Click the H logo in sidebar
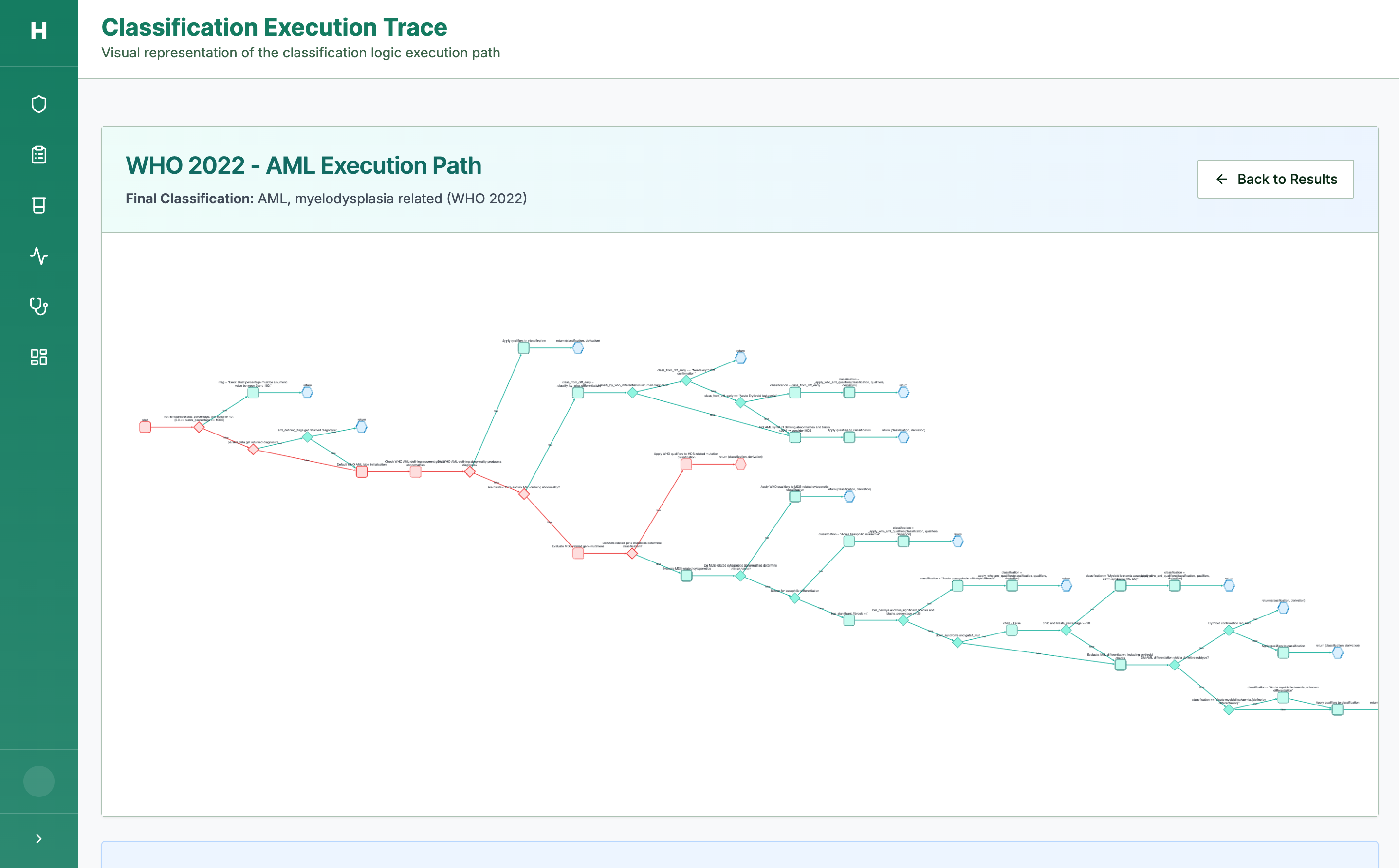This screenshot has width=1399, height=868. [x=38, y=31]
